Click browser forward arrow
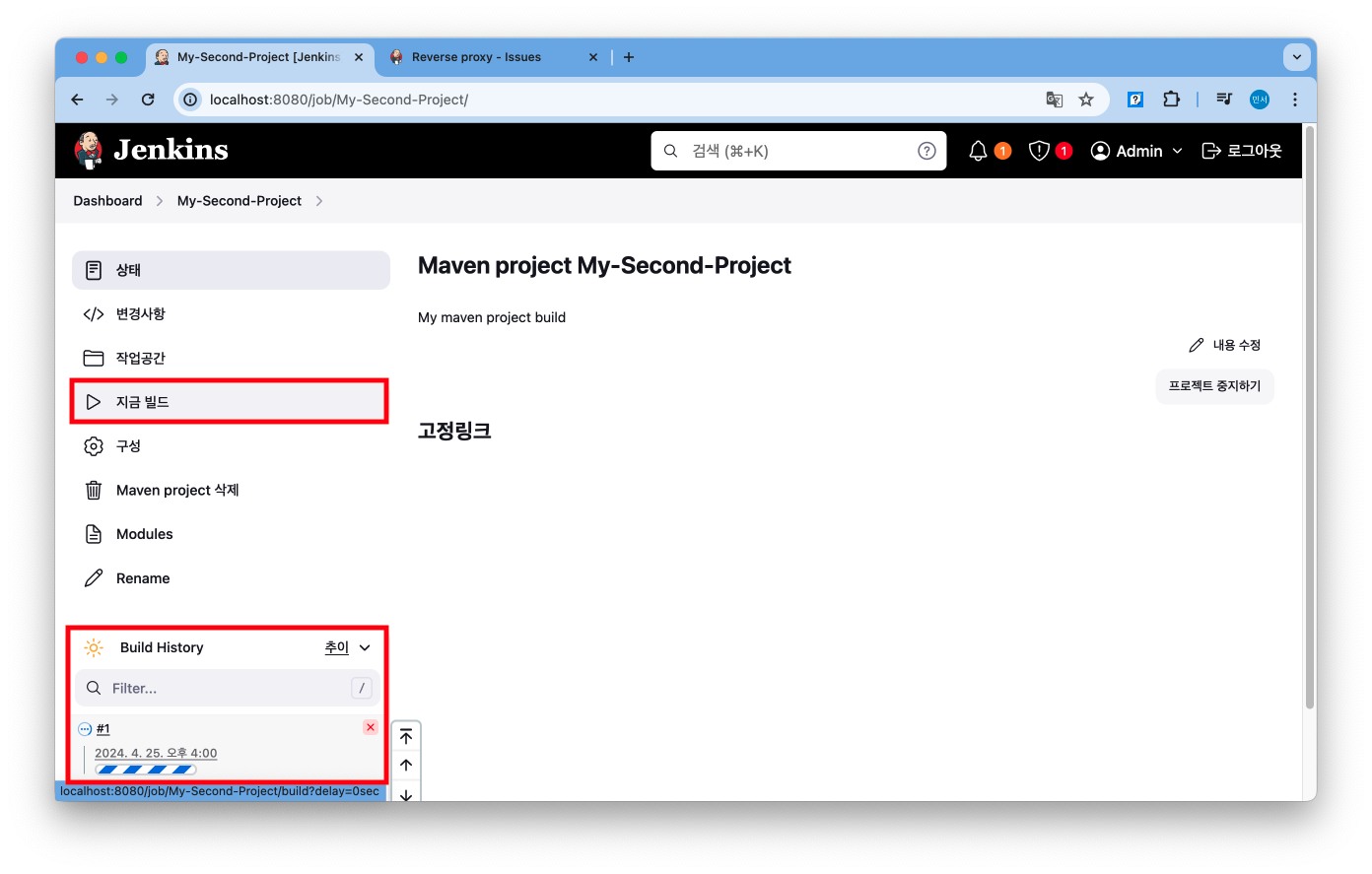 click(112, 100)
